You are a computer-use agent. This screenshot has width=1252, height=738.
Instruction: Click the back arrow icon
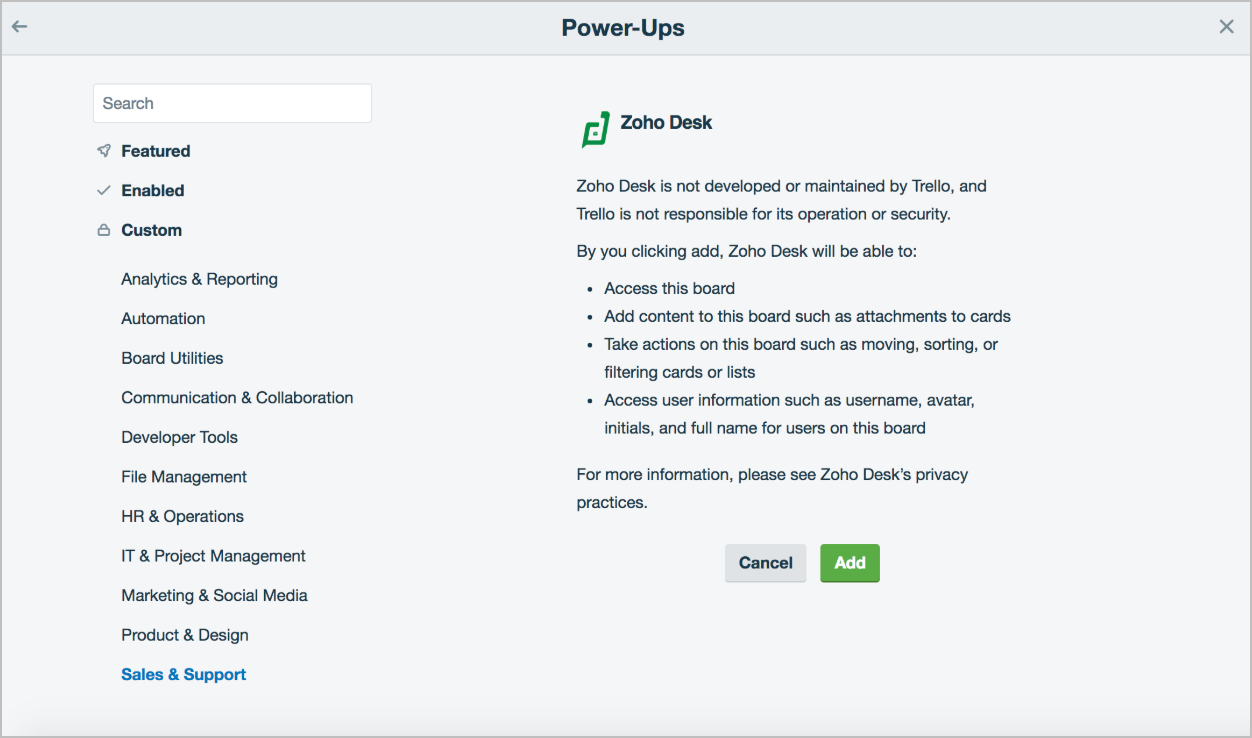tap(19, 27)
